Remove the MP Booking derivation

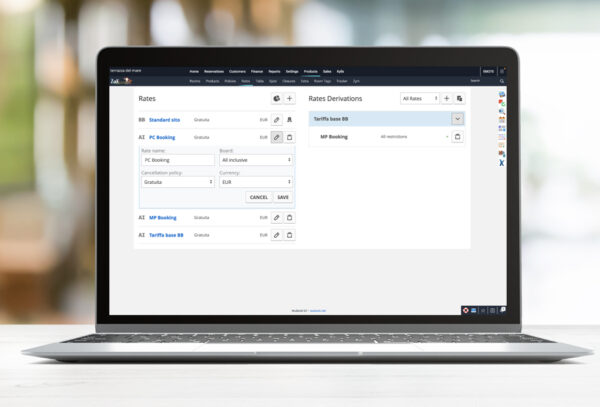pyautogui.click(x=458, y=136)
